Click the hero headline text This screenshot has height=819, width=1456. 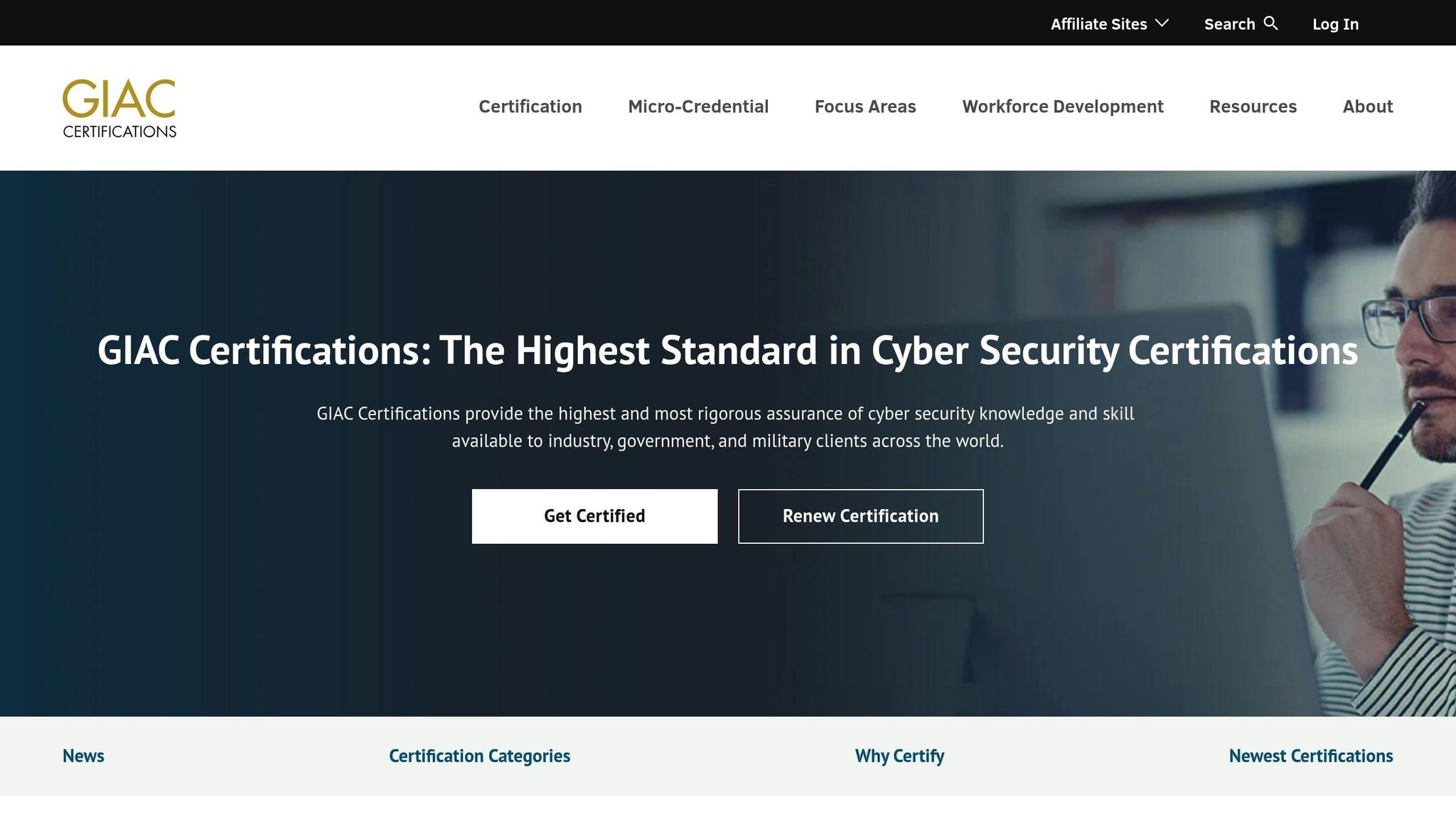(727, 350)
